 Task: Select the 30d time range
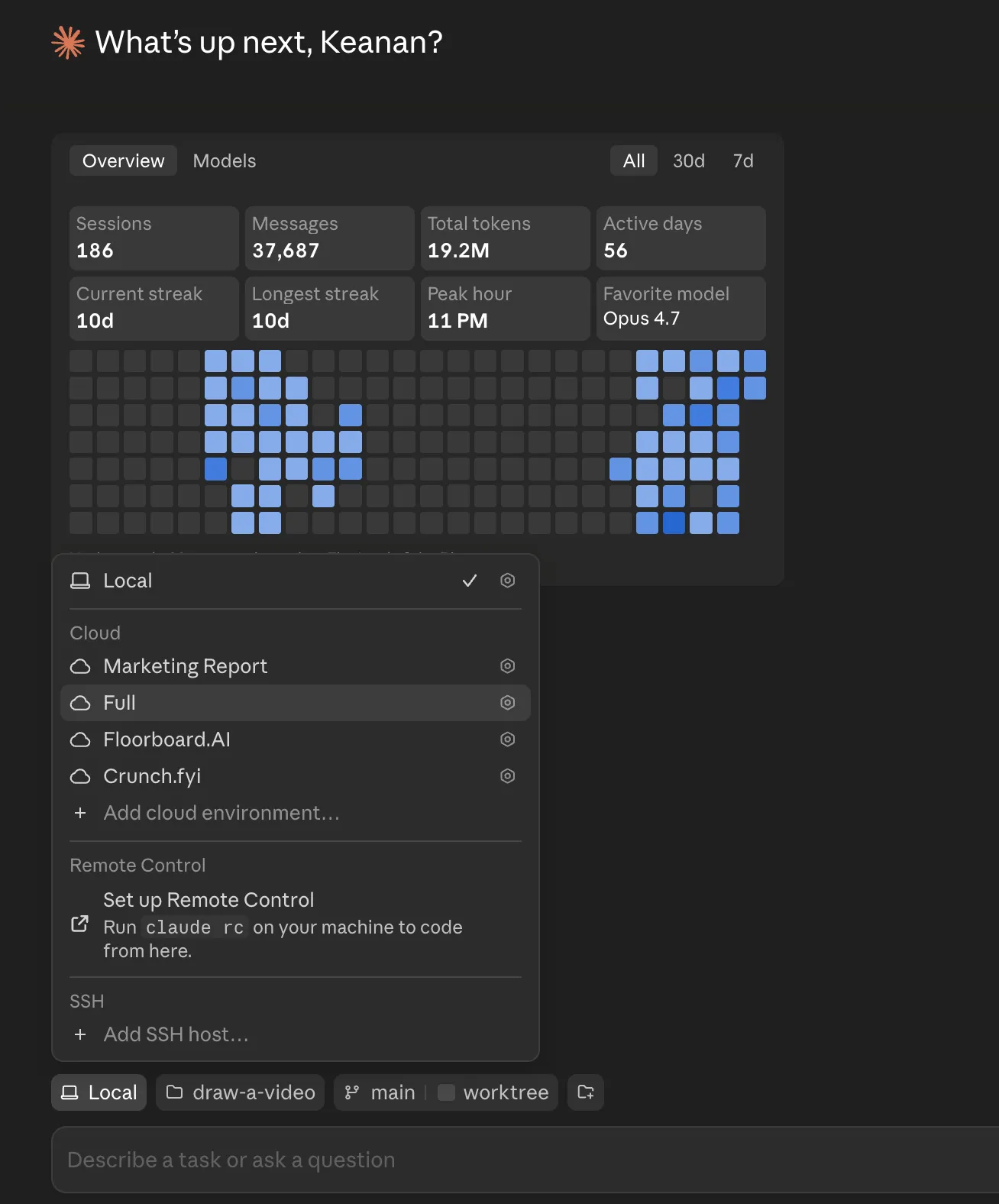point(689,161)
